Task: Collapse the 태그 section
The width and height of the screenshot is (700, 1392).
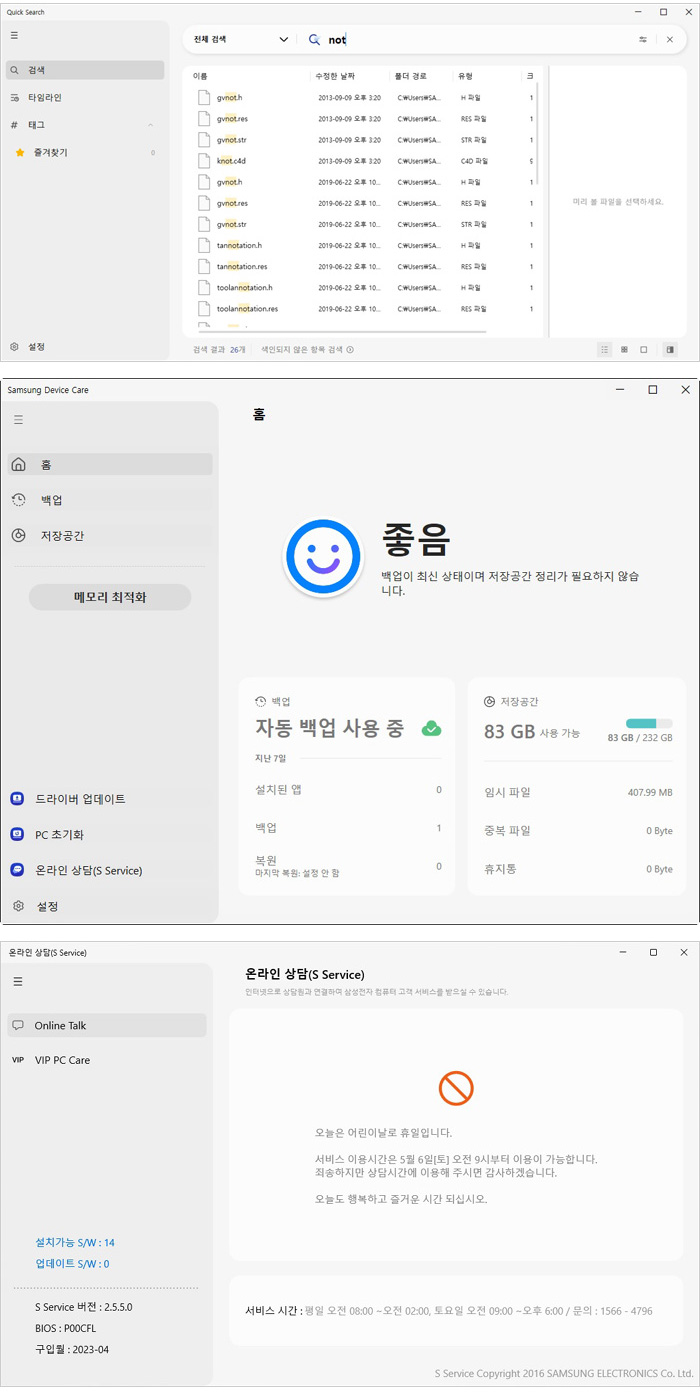Action: point(151,125)
